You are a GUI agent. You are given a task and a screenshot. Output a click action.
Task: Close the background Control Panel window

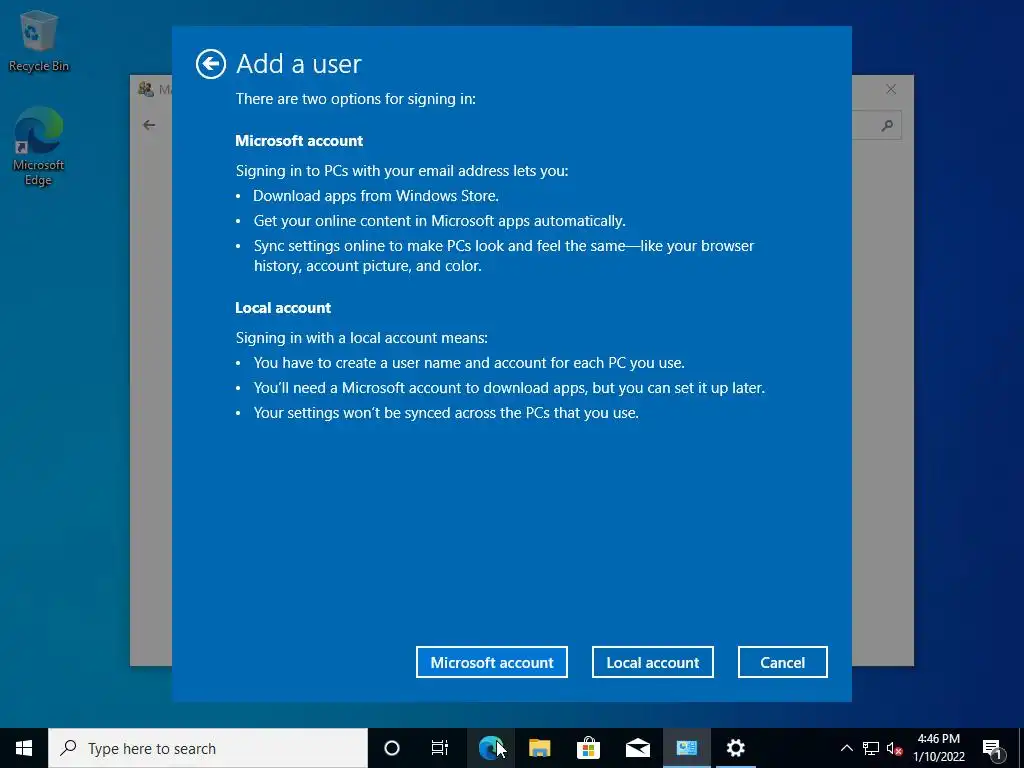891,89
